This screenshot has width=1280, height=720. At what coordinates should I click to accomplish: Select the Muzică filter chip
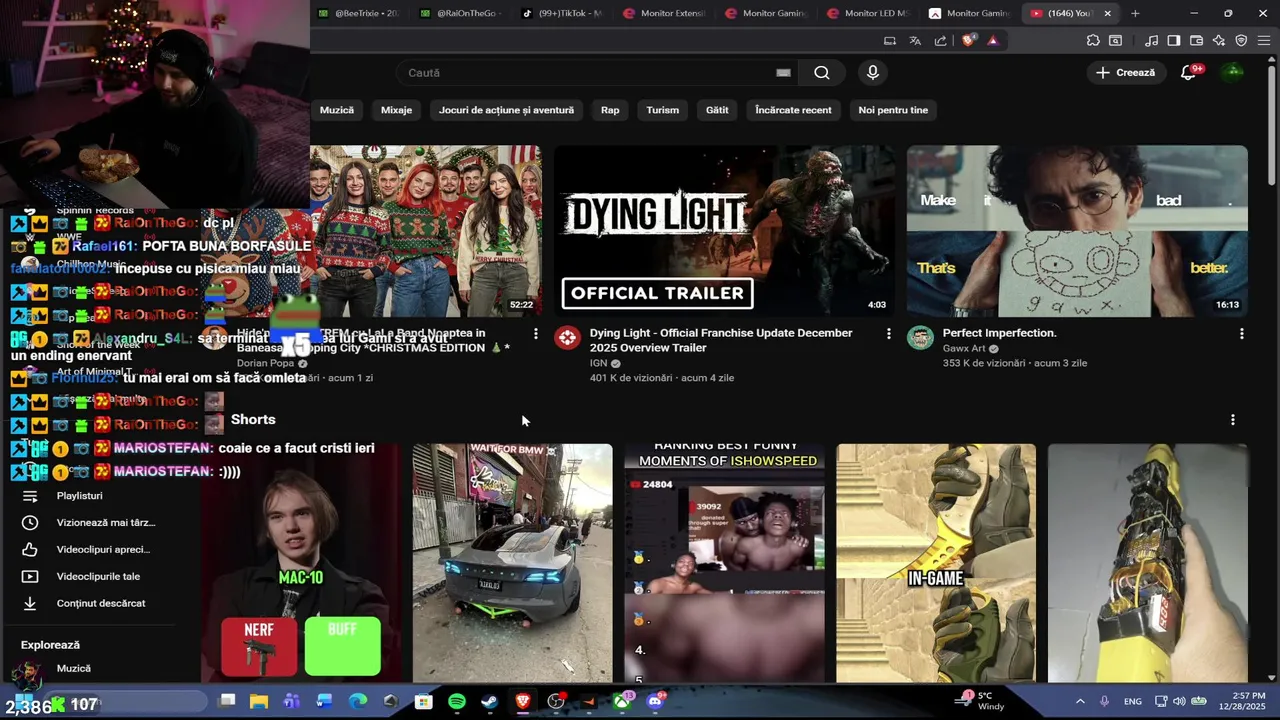[337, 110]
